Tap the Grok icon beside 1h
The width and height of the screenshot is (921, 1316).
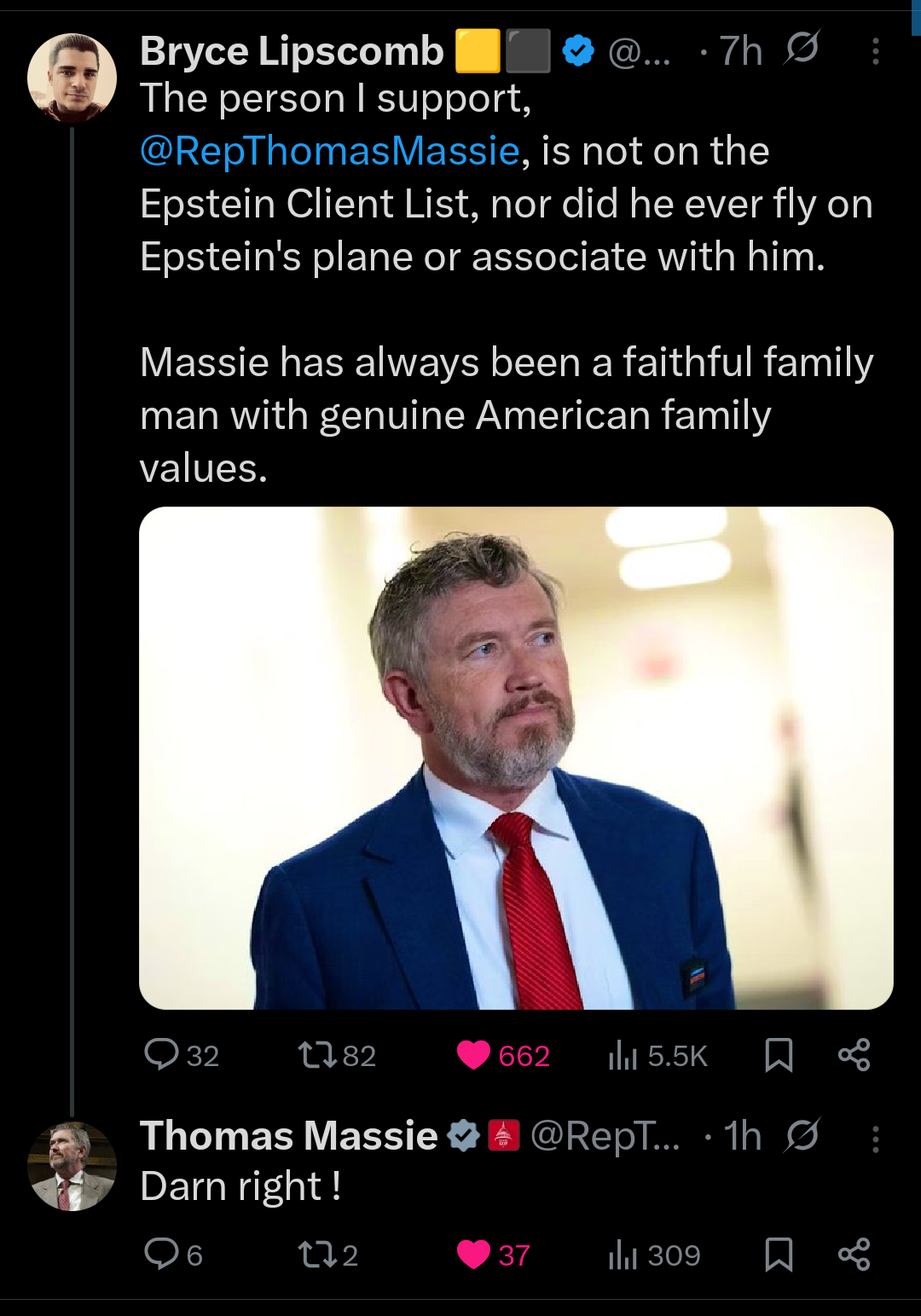point(802,1135)
